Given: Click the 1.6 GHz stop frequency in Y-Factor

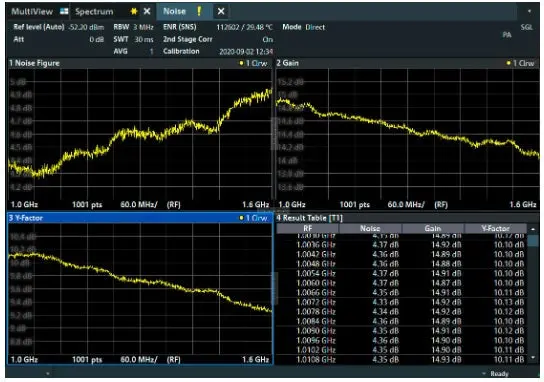Looking at the screenshot, I should coord(256,359).
